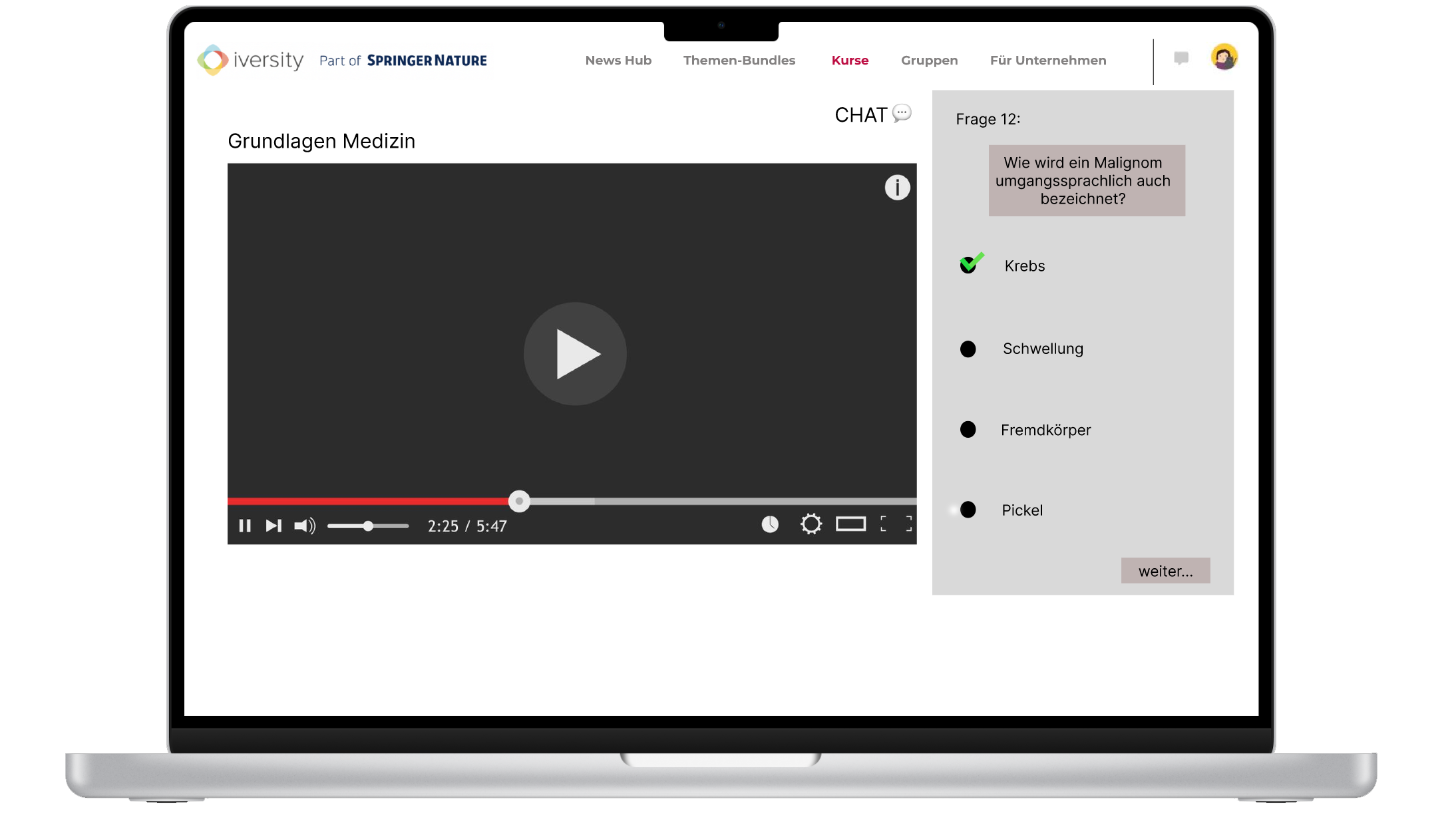Open the News Hub menu
Screen dimensions: 1456x817
click(618, 61)
